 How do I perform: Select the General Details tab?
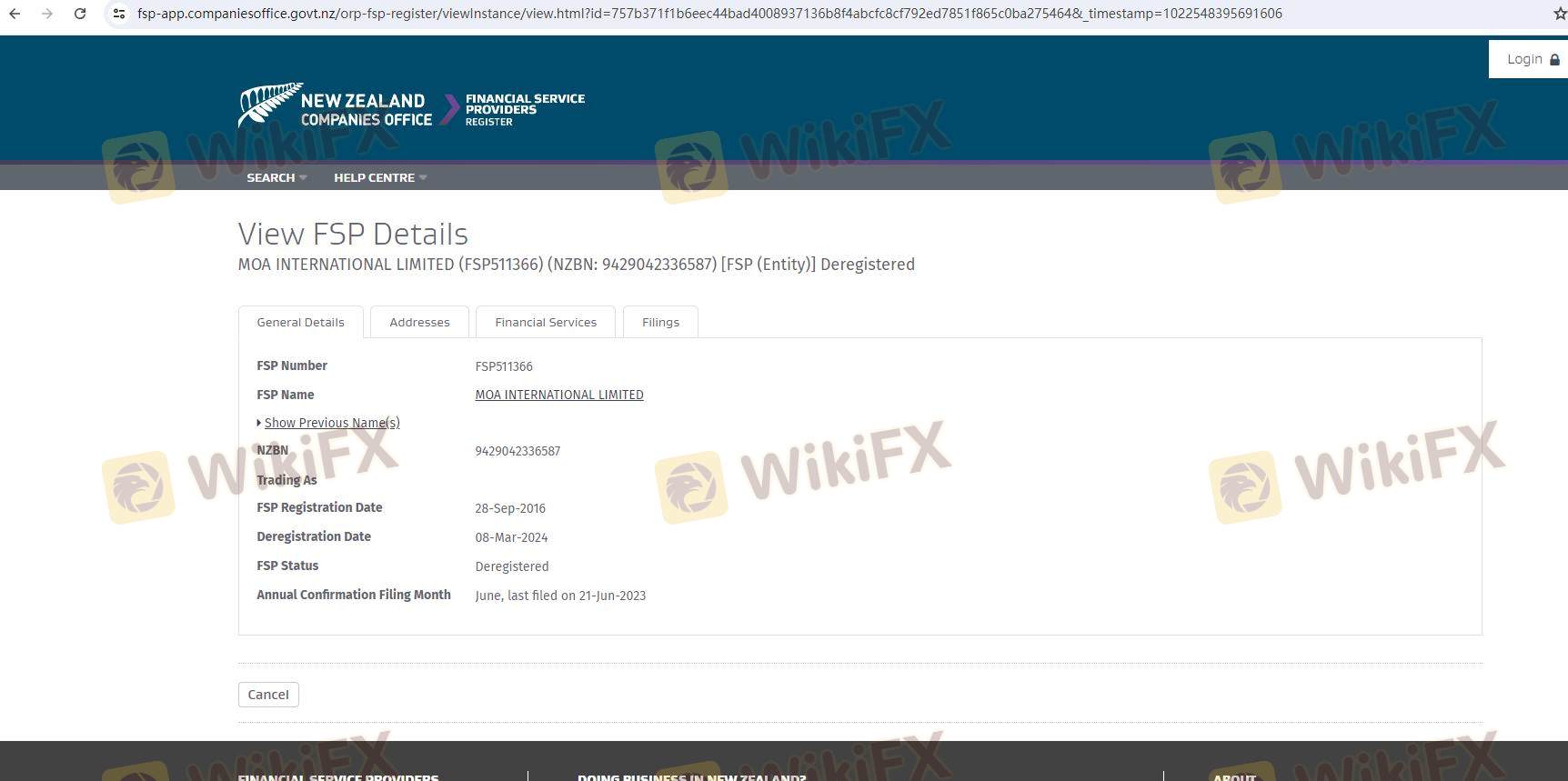coord(300,322)
